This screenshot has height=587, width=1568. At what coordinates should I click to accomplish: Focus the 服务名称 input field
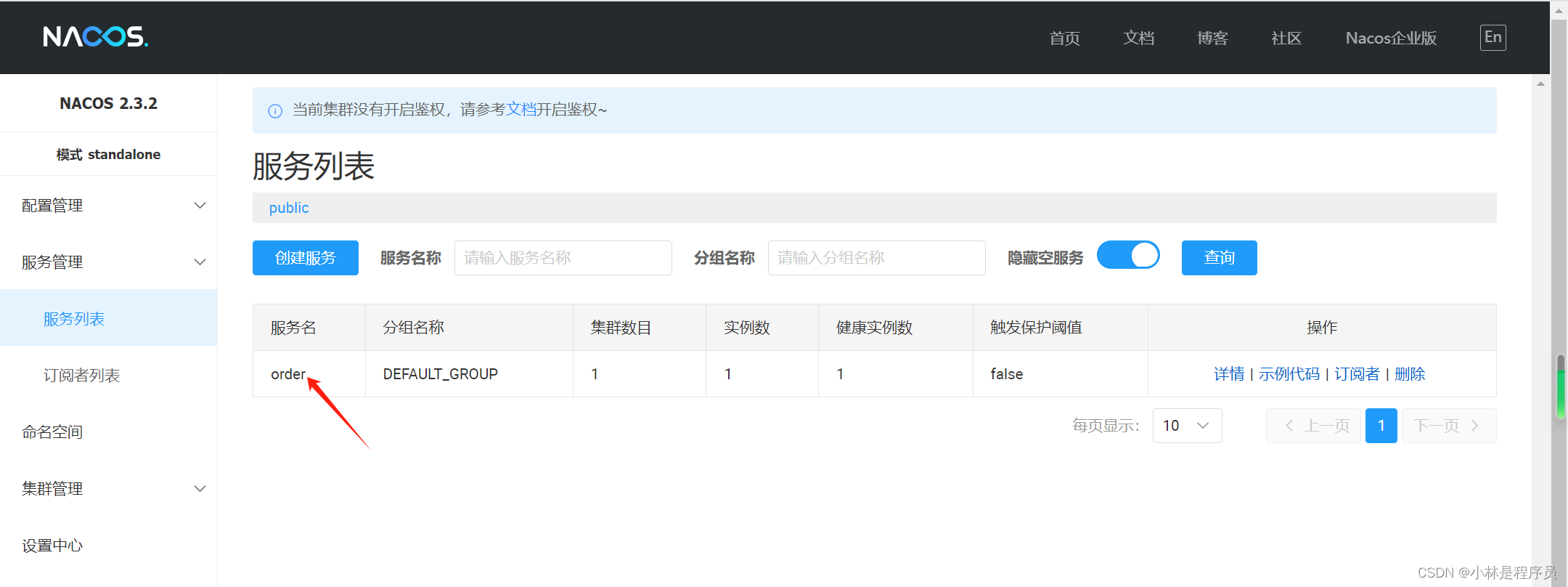[x=563, y=258]
